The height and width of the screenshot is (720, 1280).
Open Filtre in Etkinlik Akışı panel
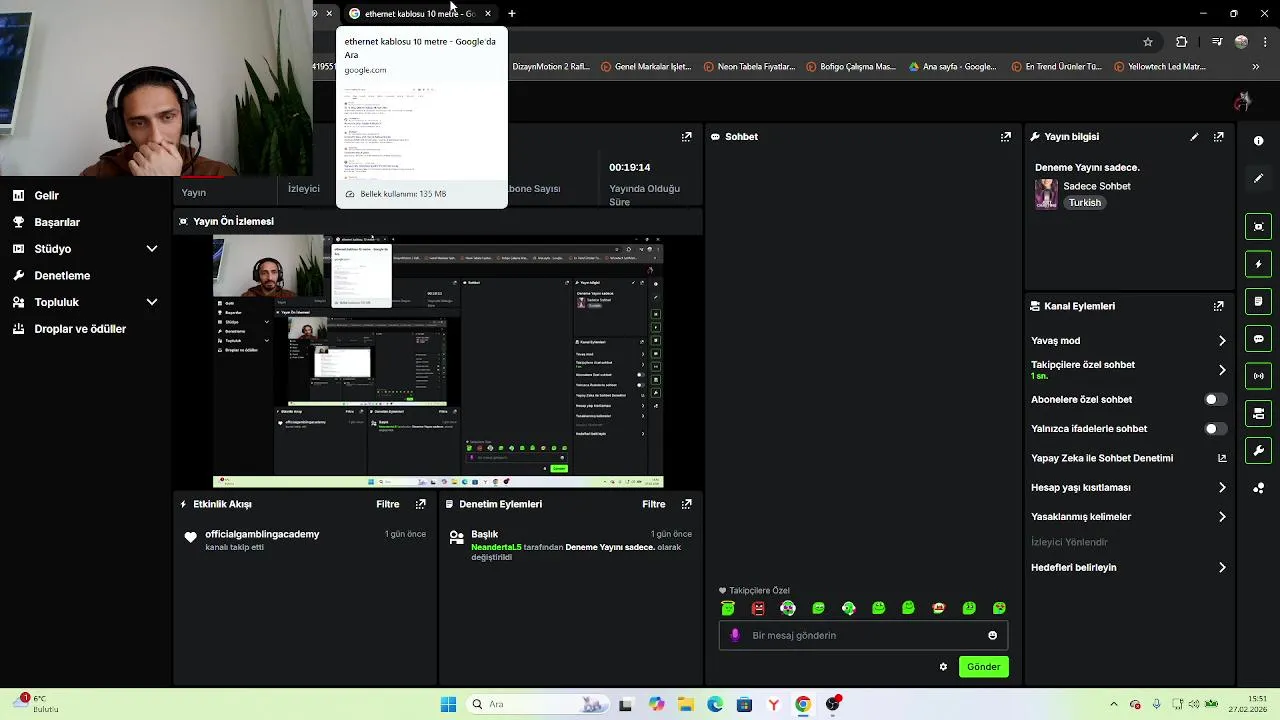tap(388, 504)
